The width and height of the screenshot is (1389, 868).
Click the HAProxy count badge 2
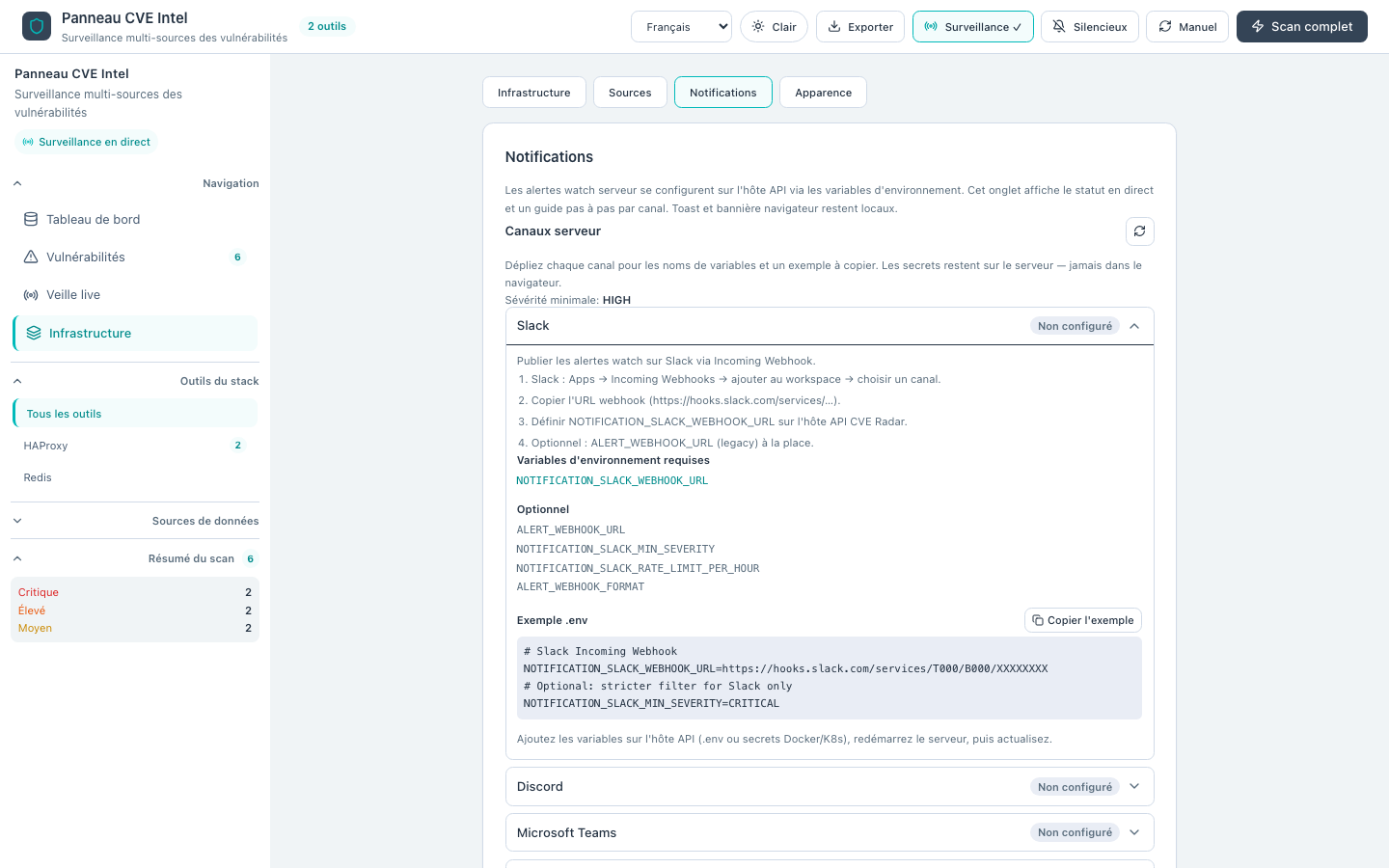[238, 446]
